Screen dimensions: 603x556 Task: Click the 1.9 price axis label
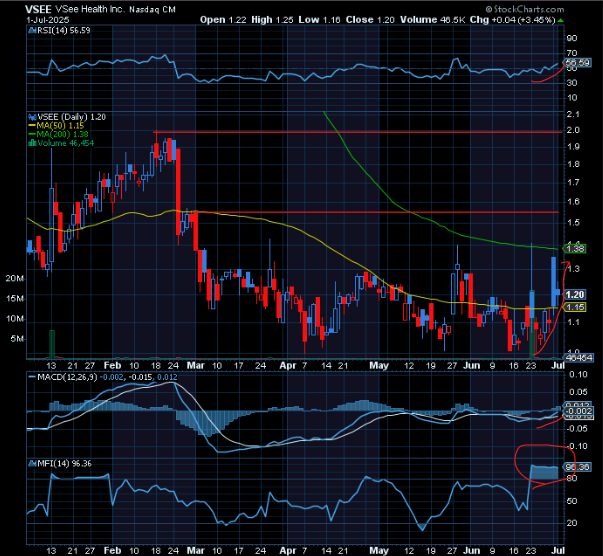click(573, 146)
